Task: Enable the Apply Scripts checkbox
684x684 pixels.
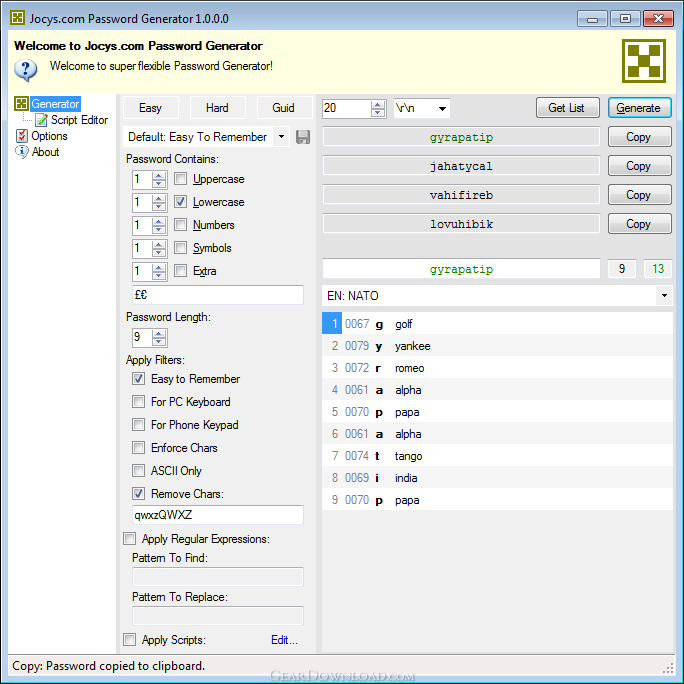Action: click(130, 640)
